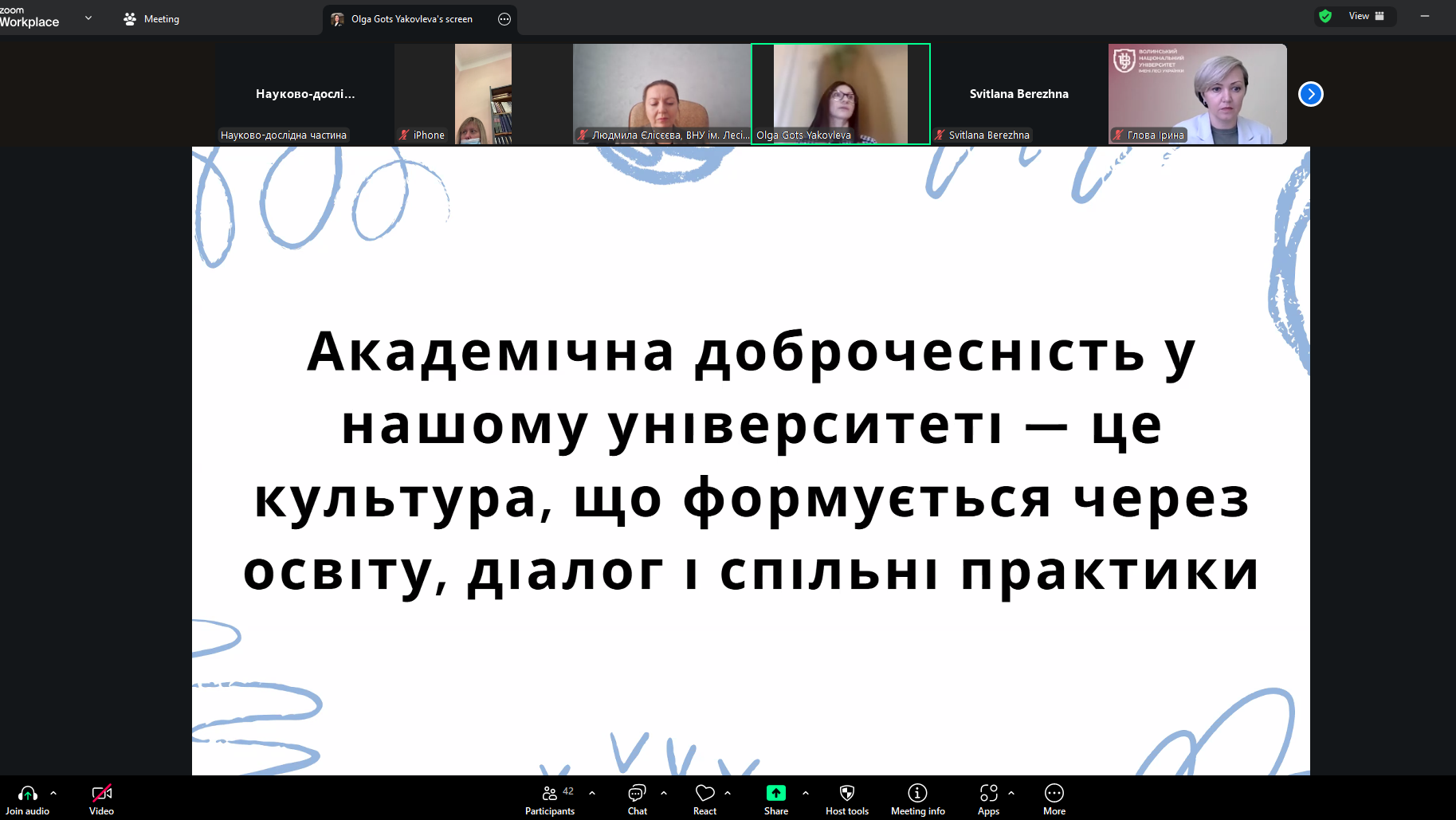Open Host tools shield menu
1456x820 pixels.
tap(846, 799)
